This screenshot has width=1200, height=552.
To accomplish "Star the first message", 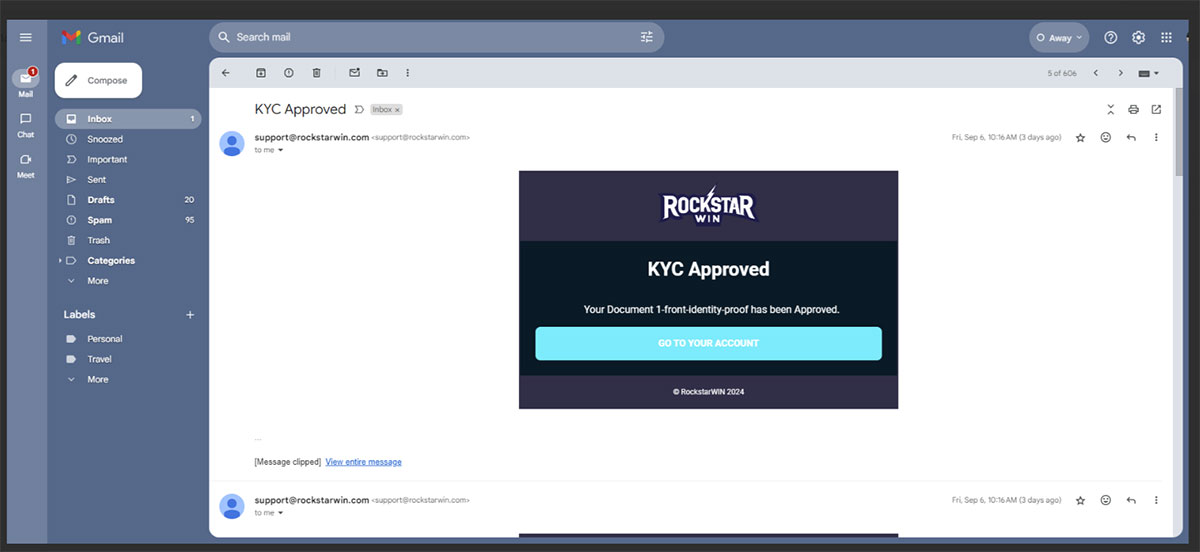I will [x=1080, y=138].
